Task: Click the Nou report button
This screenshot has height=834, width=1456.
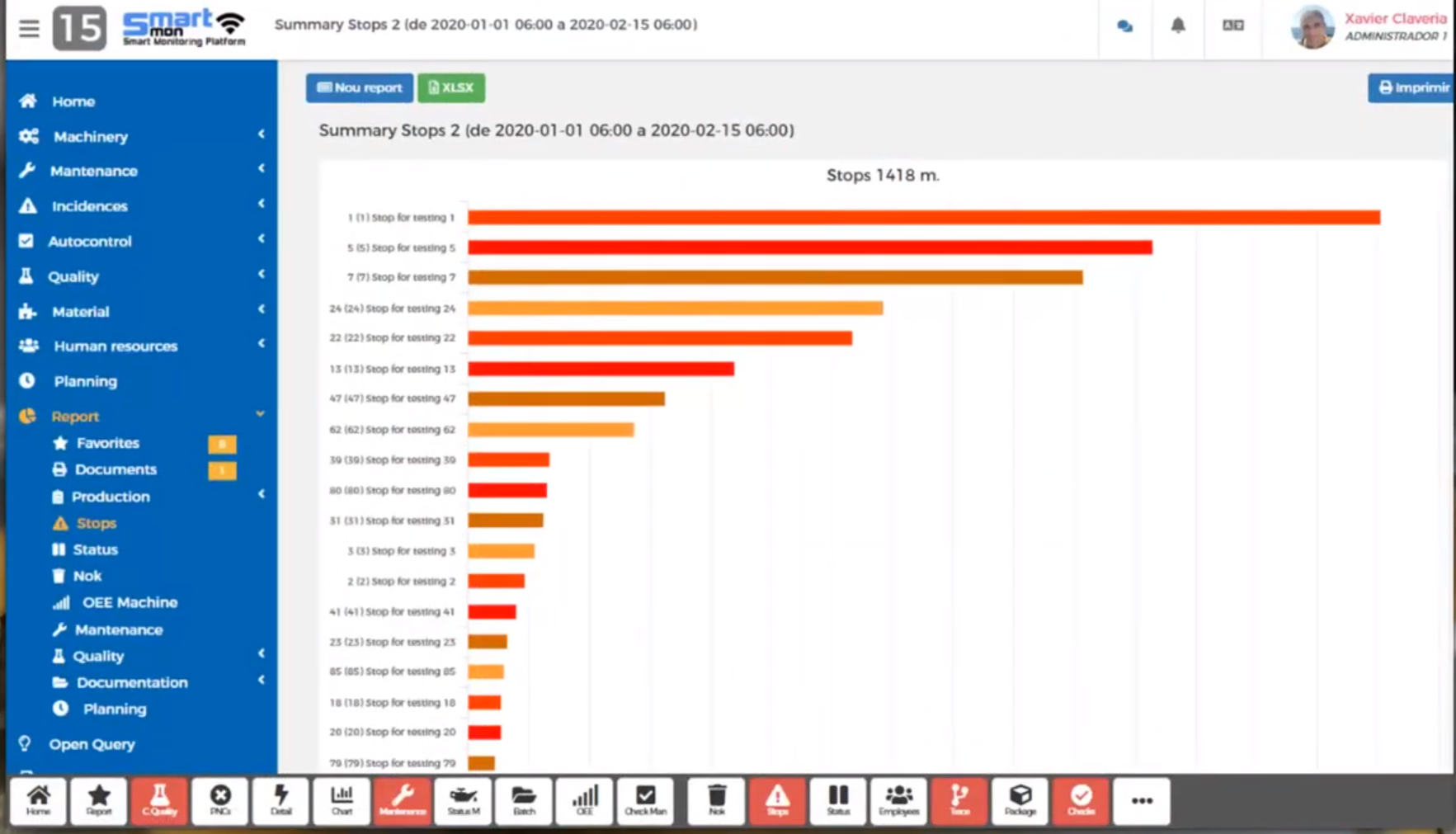Action: 359,87
